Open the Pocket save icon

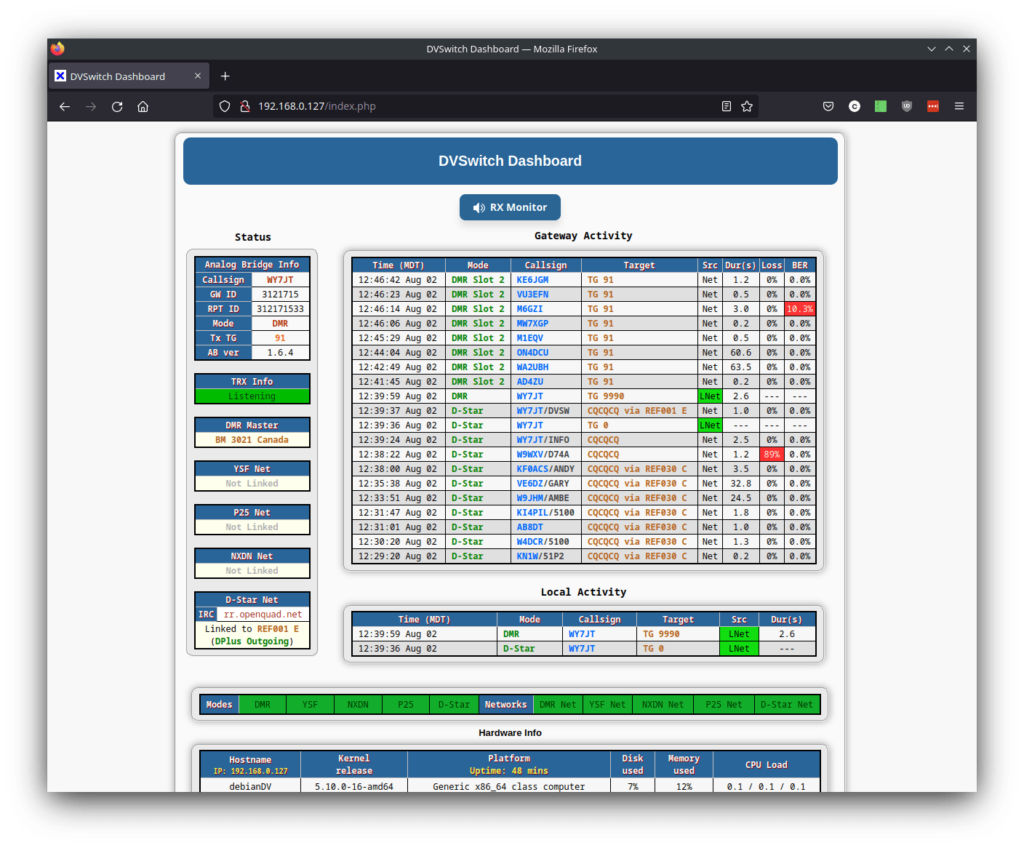[x=828, y=106]
